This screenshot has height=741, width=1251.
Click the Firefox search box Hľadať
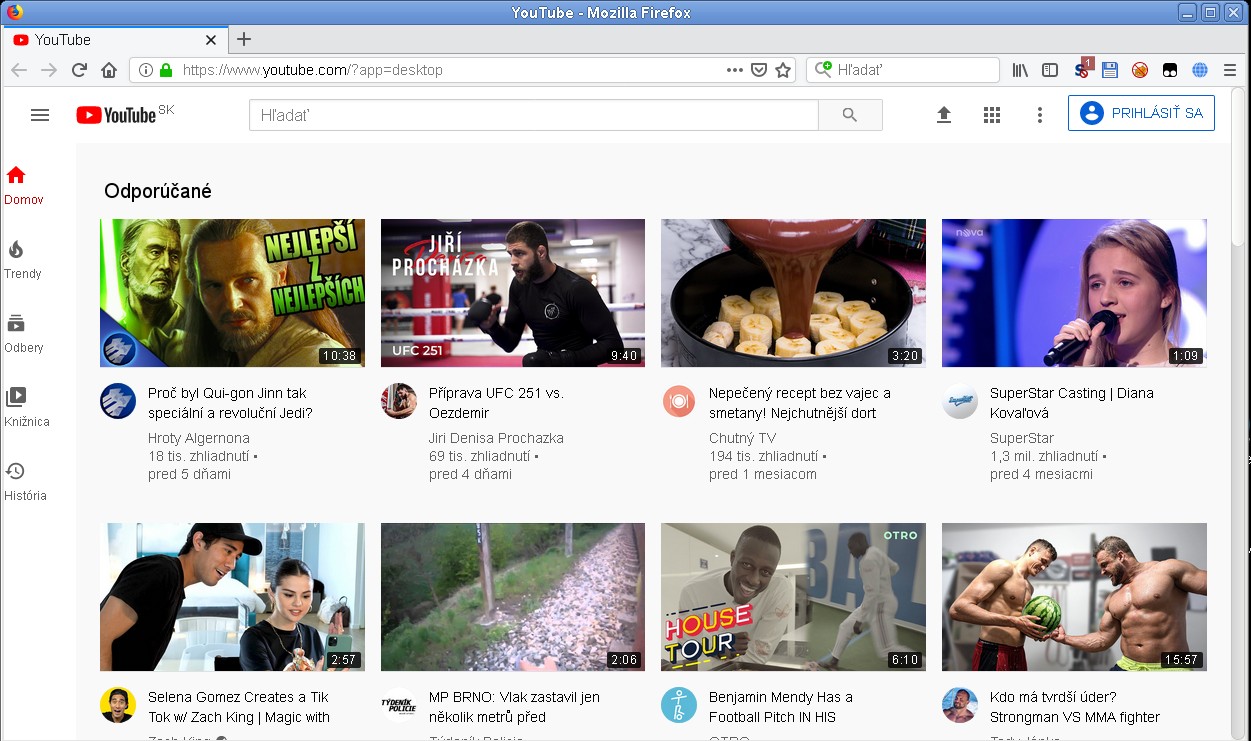[902, 70]
